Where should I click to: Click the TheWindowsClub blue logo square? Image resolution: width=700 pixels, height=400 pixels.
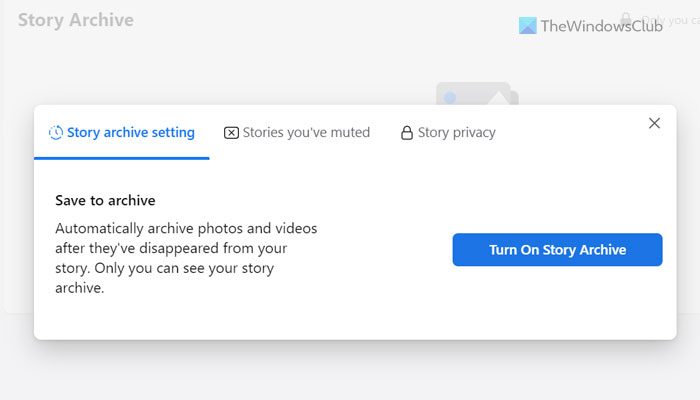[528, 26]
